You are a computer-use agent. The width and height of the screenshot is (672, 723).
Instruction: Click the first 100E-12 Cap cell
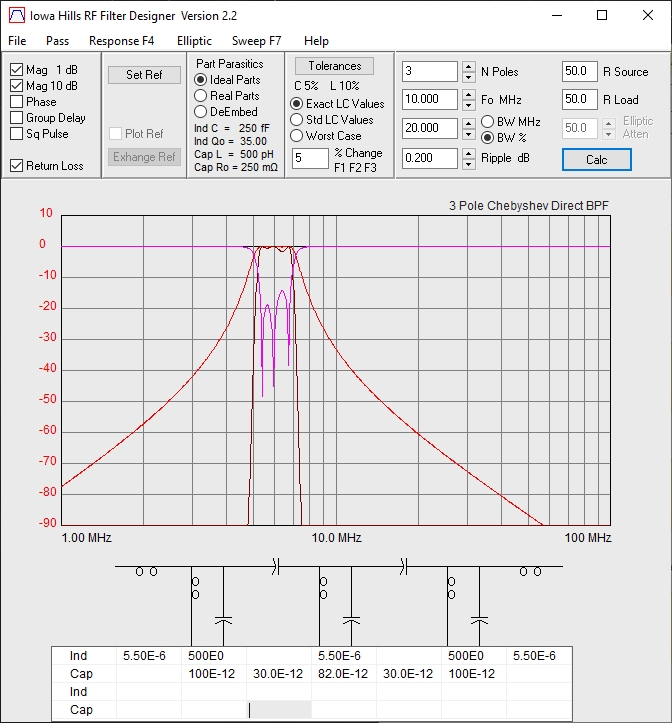coord(214,674)
